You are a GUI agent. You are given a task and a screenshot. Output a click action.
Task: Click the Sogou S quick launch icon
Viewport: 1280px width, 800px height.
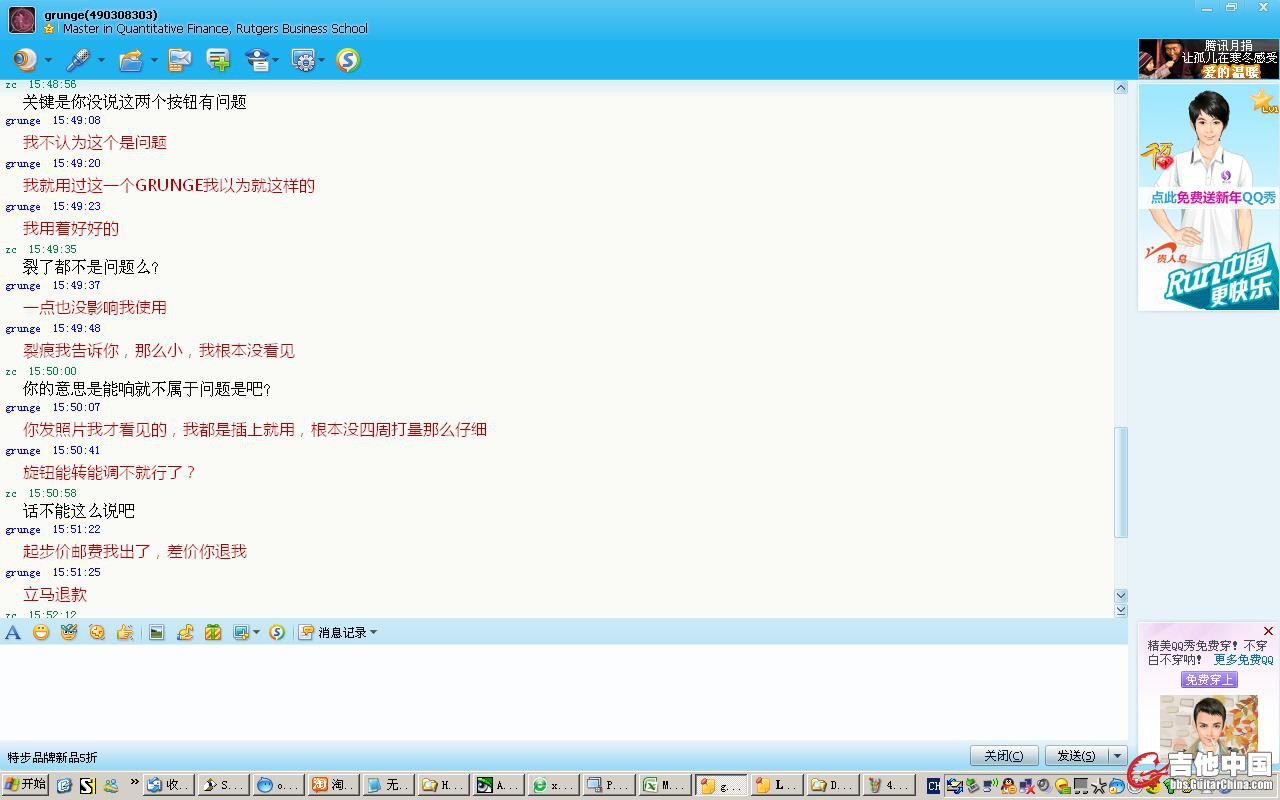(87, 786)
